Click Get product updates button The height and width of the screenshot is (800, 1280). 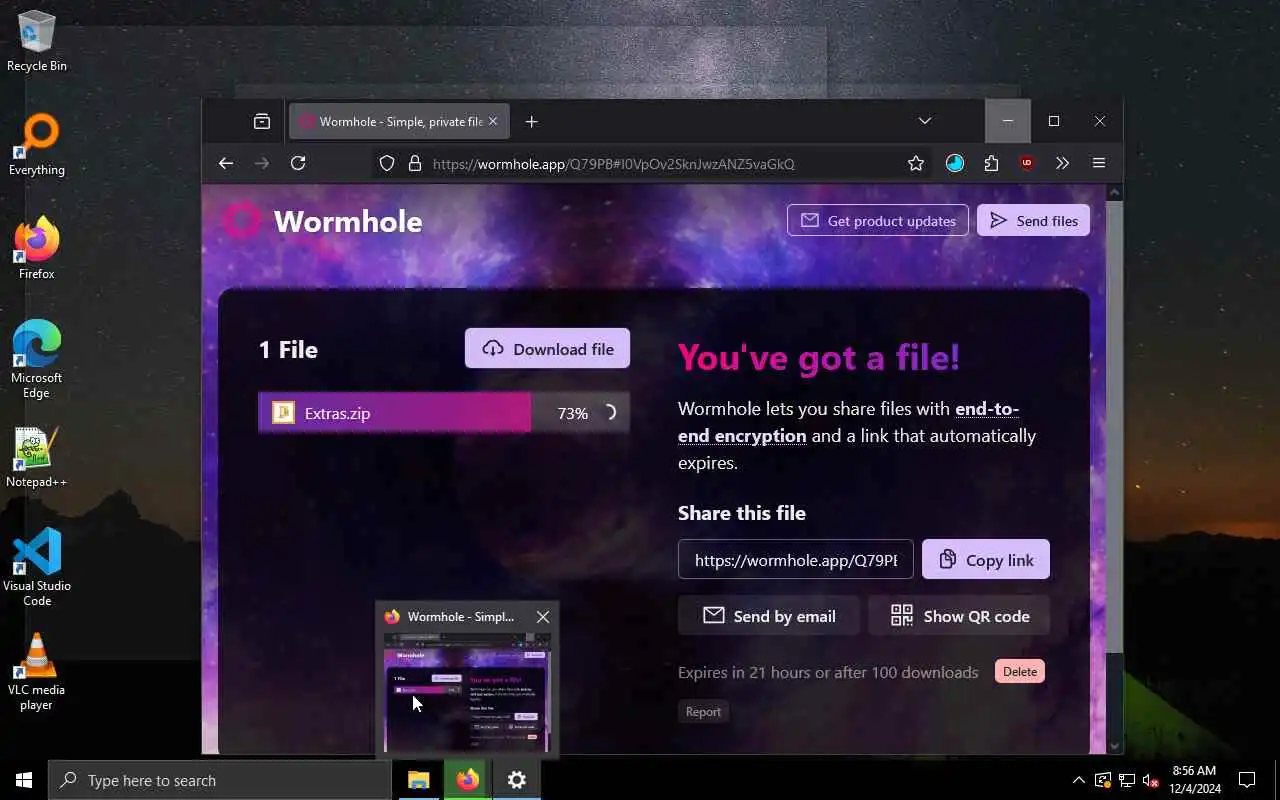point(878,221)
